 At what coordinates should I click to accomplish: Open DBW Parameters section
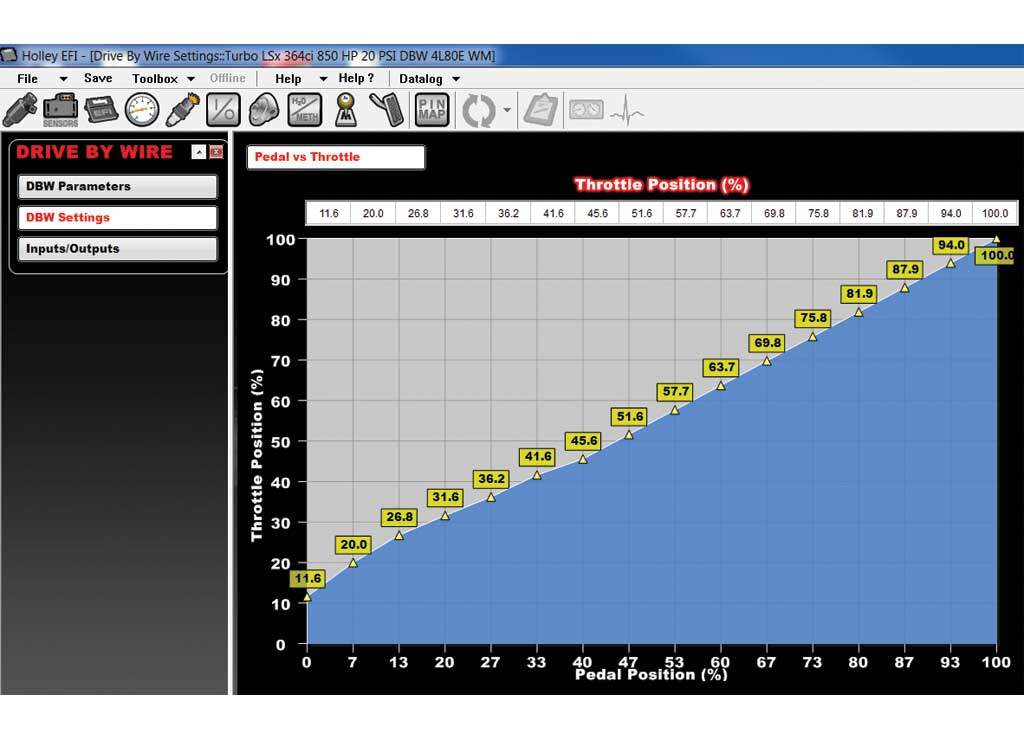click(118, 187)
